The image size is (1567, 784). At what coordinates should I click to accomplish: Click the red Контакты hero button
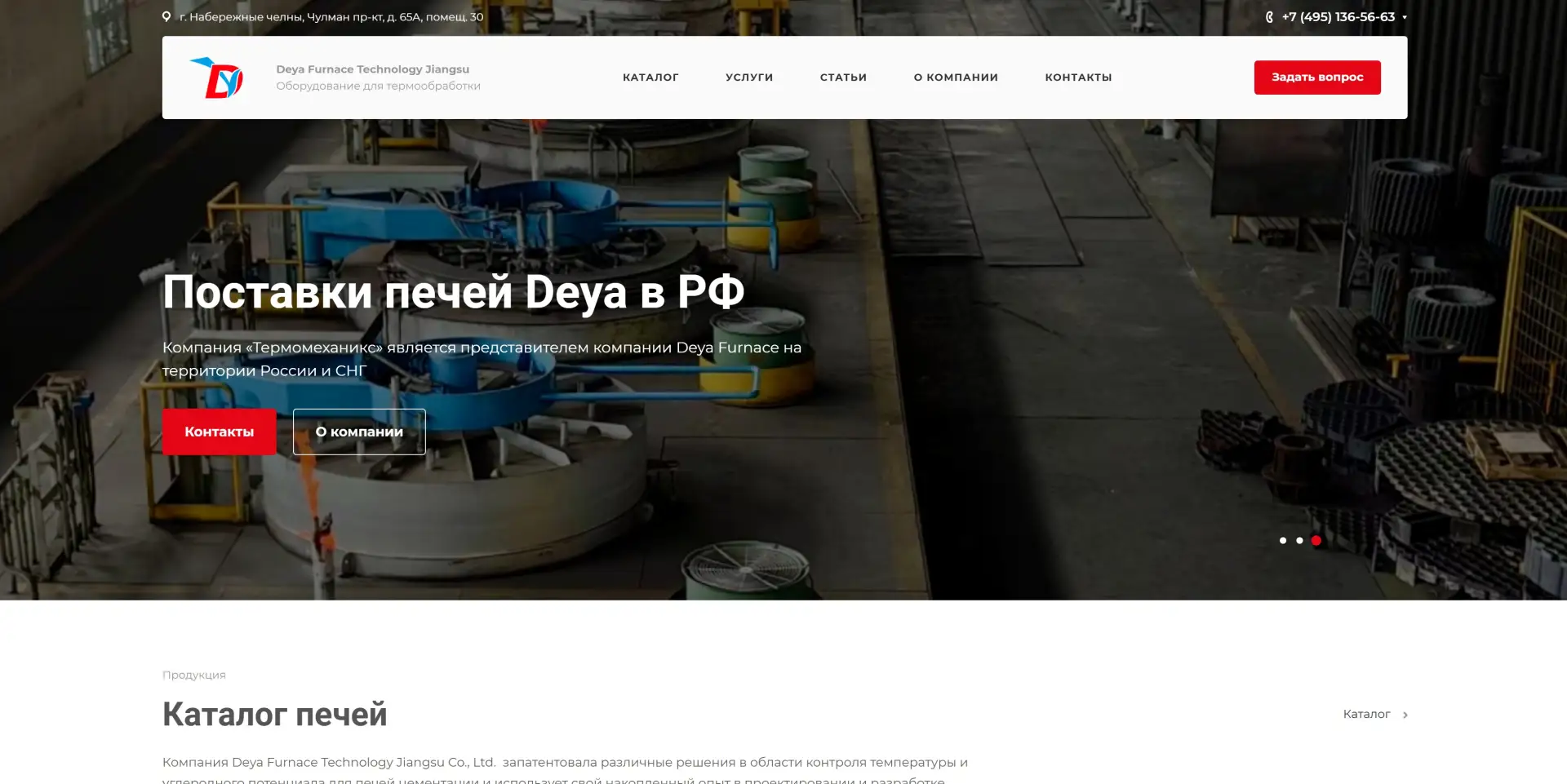coord(220,432)
